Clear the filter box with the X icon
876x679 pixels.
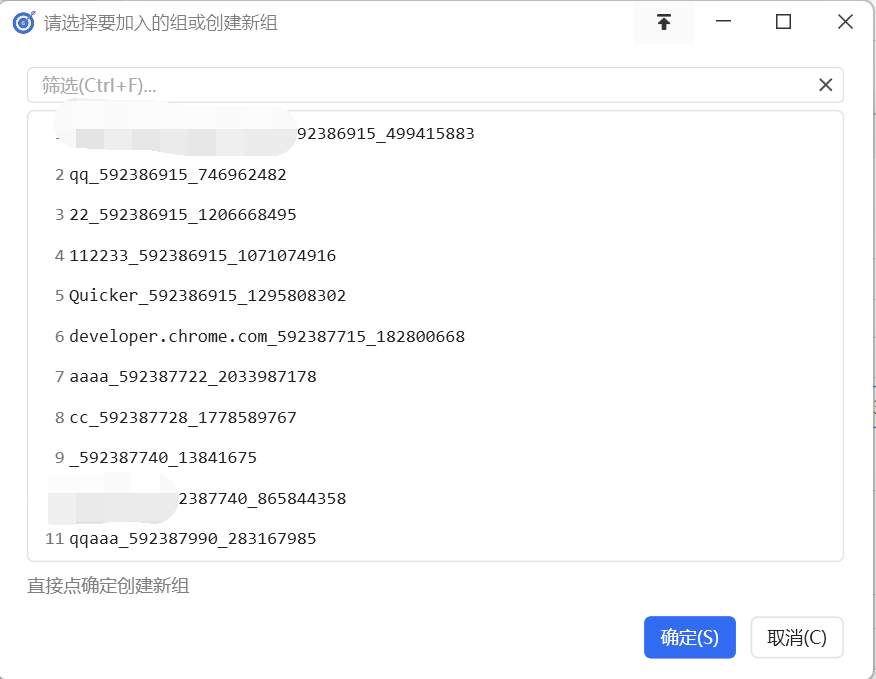tap(826, 85)
